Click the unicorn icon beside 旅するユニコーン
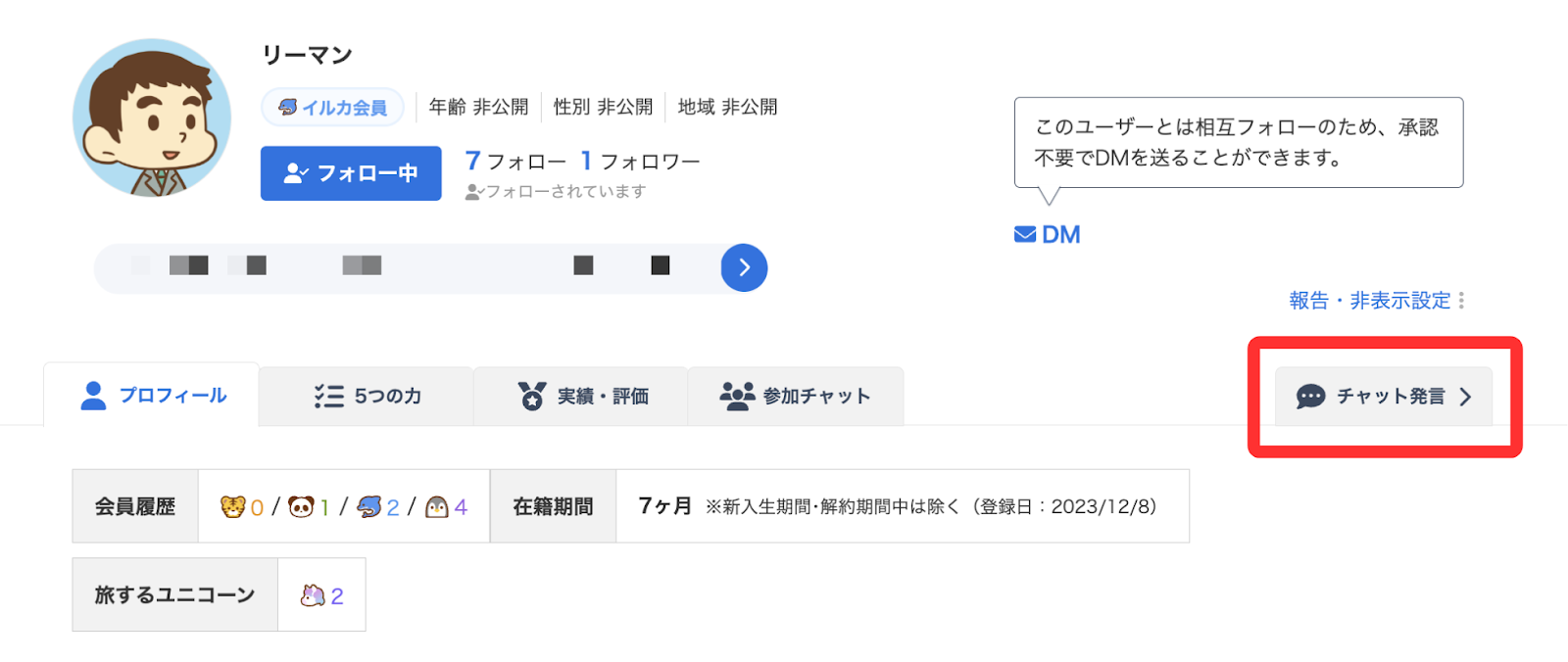1568x662 pixels. (x=313, y=595)
